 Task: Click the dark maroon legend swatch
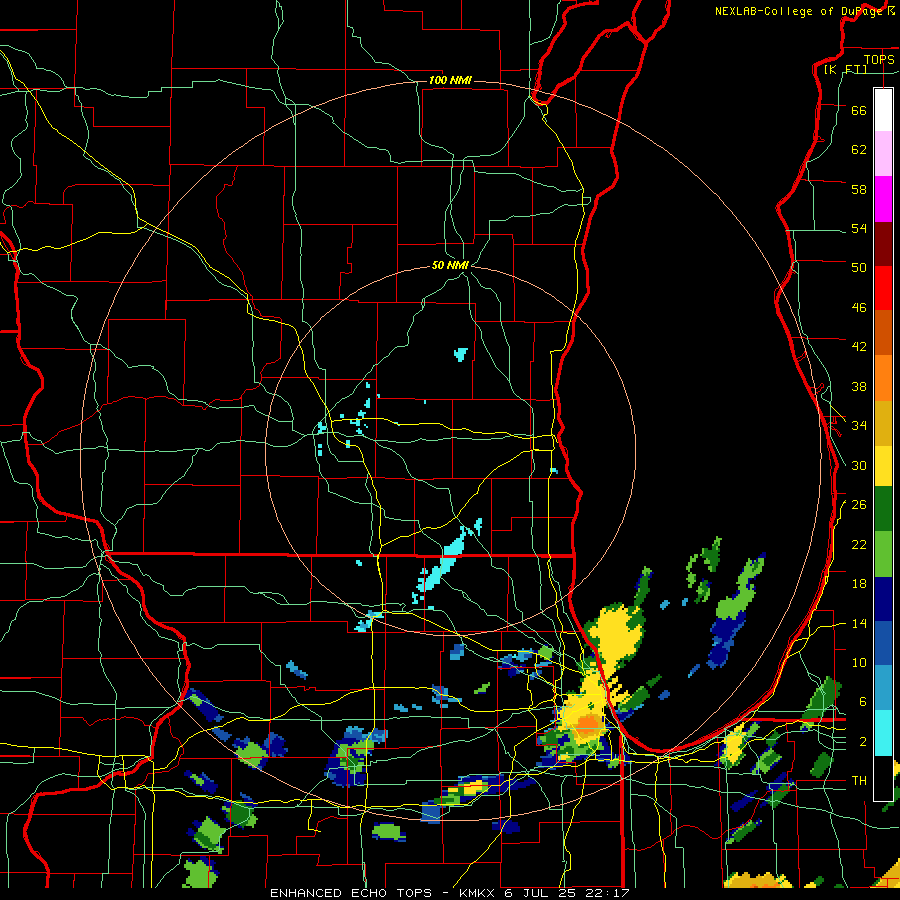pos(883,244)
